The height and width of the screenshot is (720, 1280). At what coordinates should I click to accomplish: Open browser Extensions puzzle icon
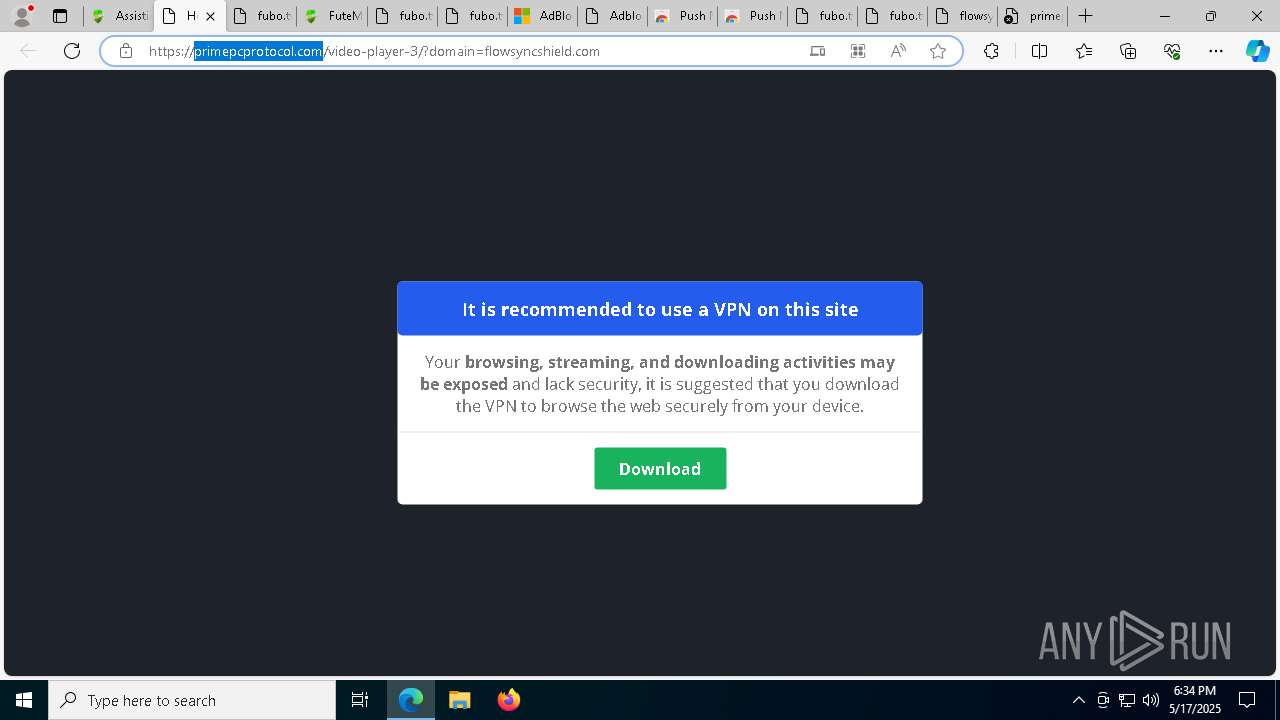(x=991, y=51)
